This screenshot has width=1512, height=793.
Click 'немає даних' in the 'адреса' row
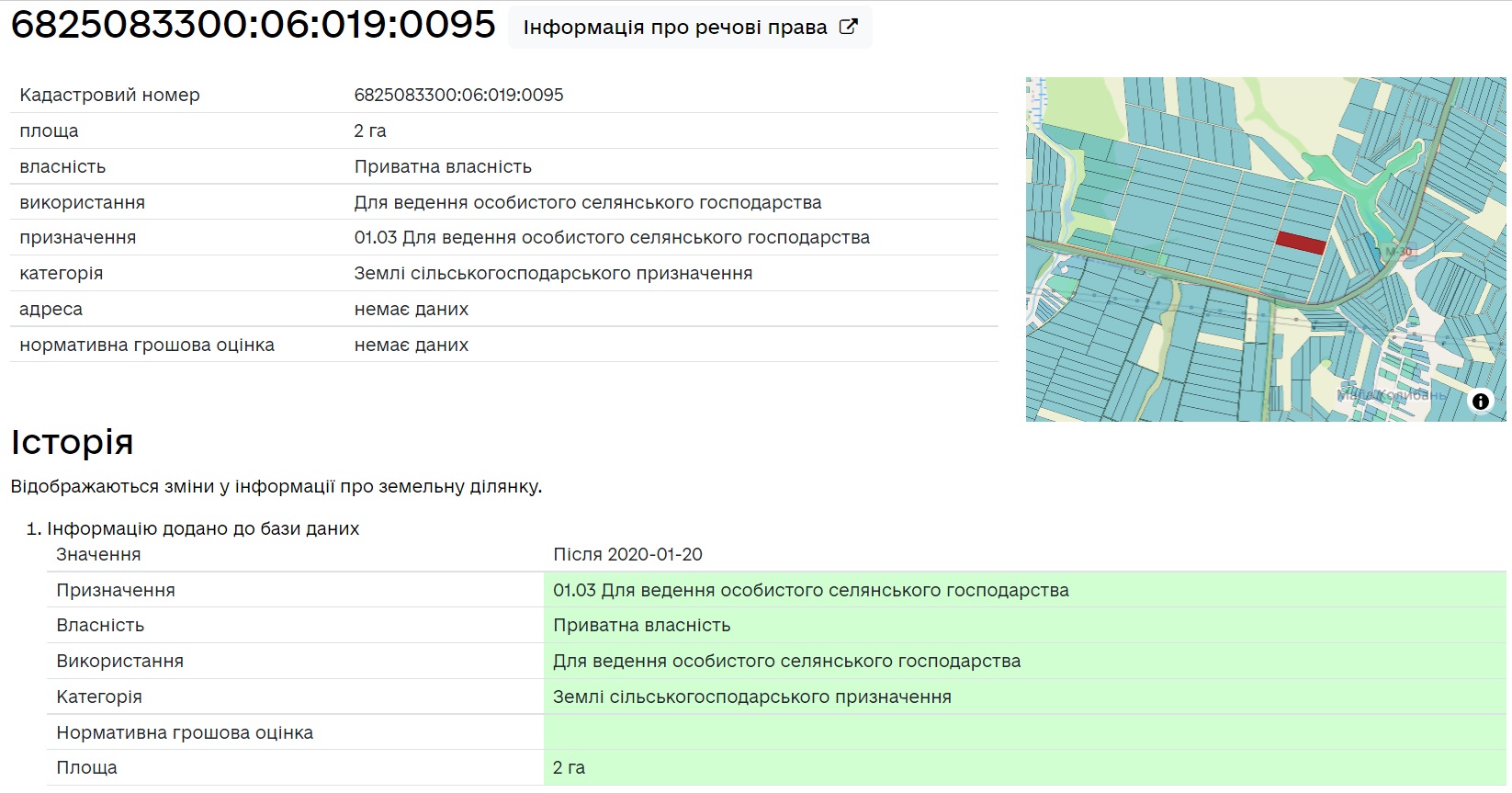(411, 309)
